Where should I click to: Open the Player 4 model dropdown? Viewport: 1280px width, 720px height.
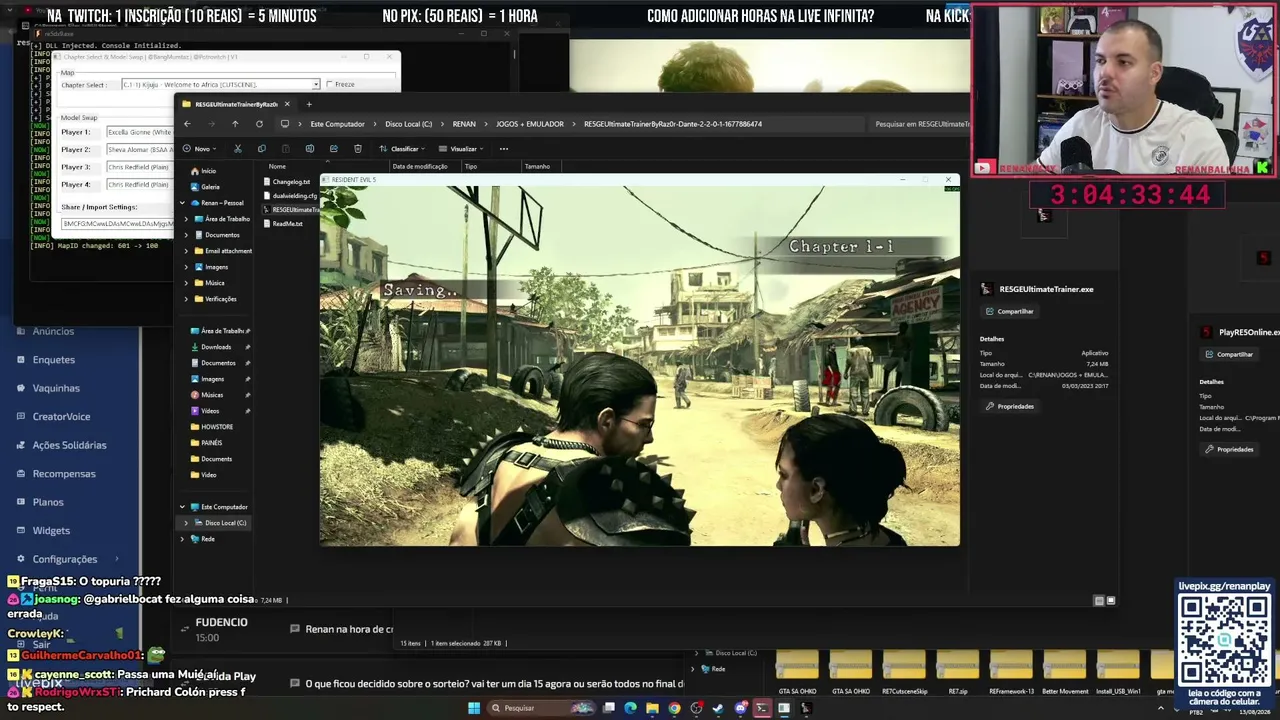[140, 185]
